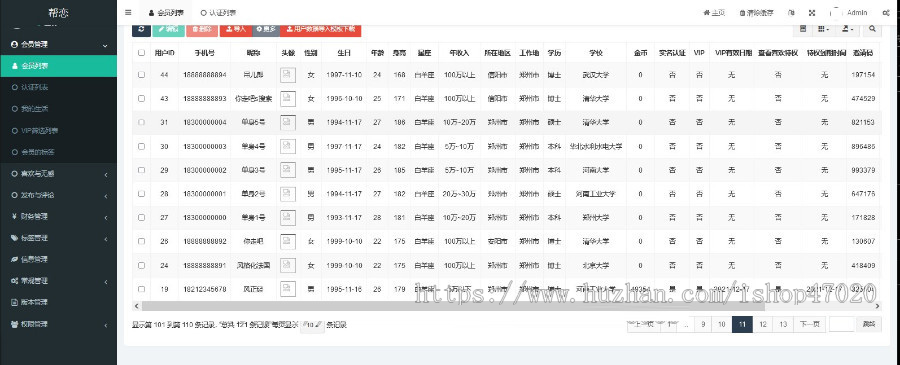Open avatar image of user 18300000001
The width and height of the screenshot is (900, 365).
pyautogui.click(x=288, y=194)
